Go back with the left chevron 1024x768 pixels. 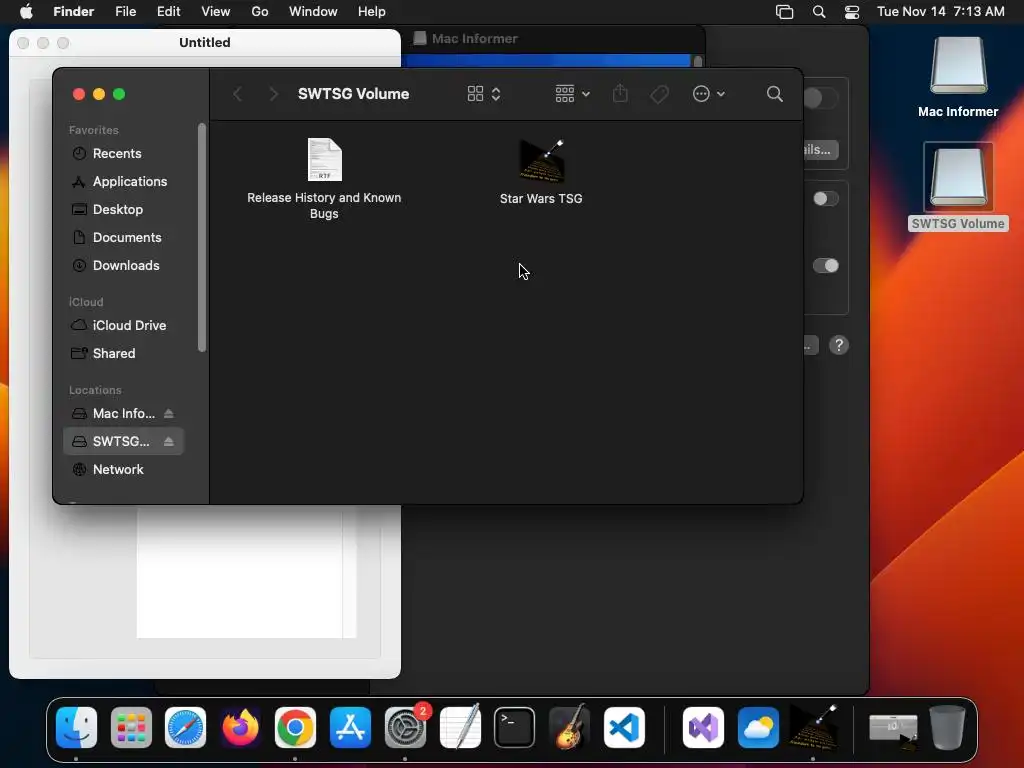(x=238, y=94)
